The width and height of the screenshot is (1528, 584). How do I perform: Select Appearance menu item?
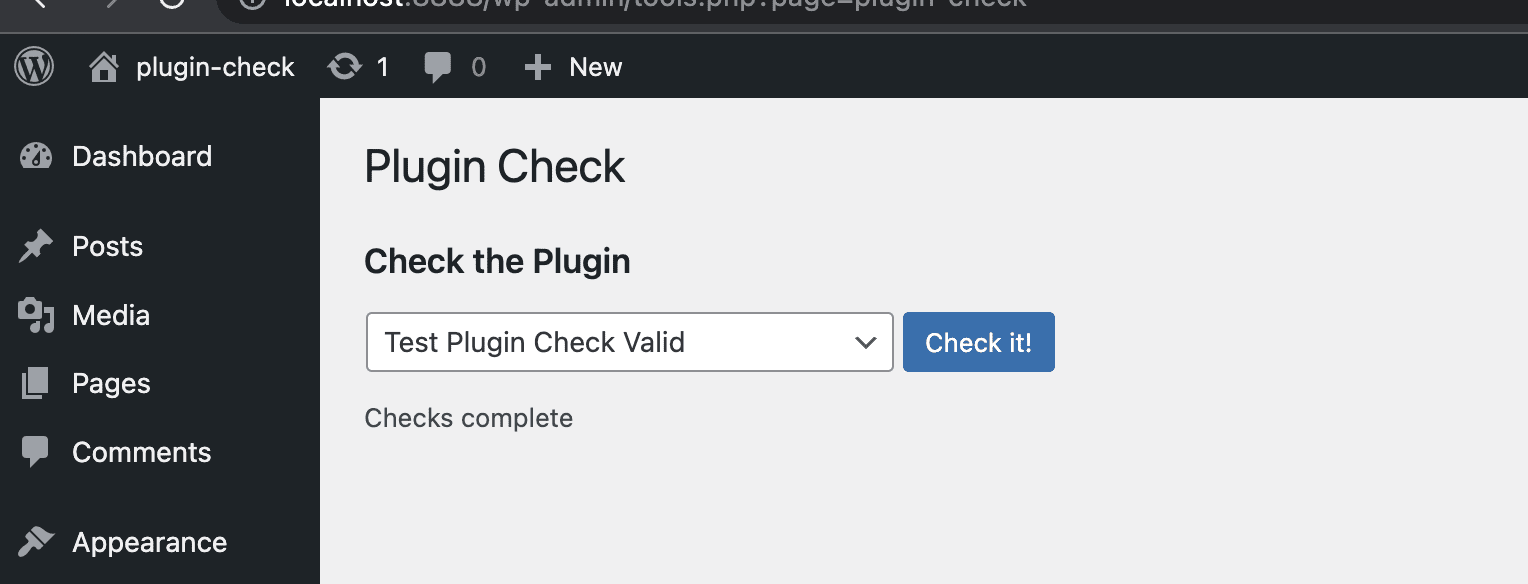tap(149, 542)
